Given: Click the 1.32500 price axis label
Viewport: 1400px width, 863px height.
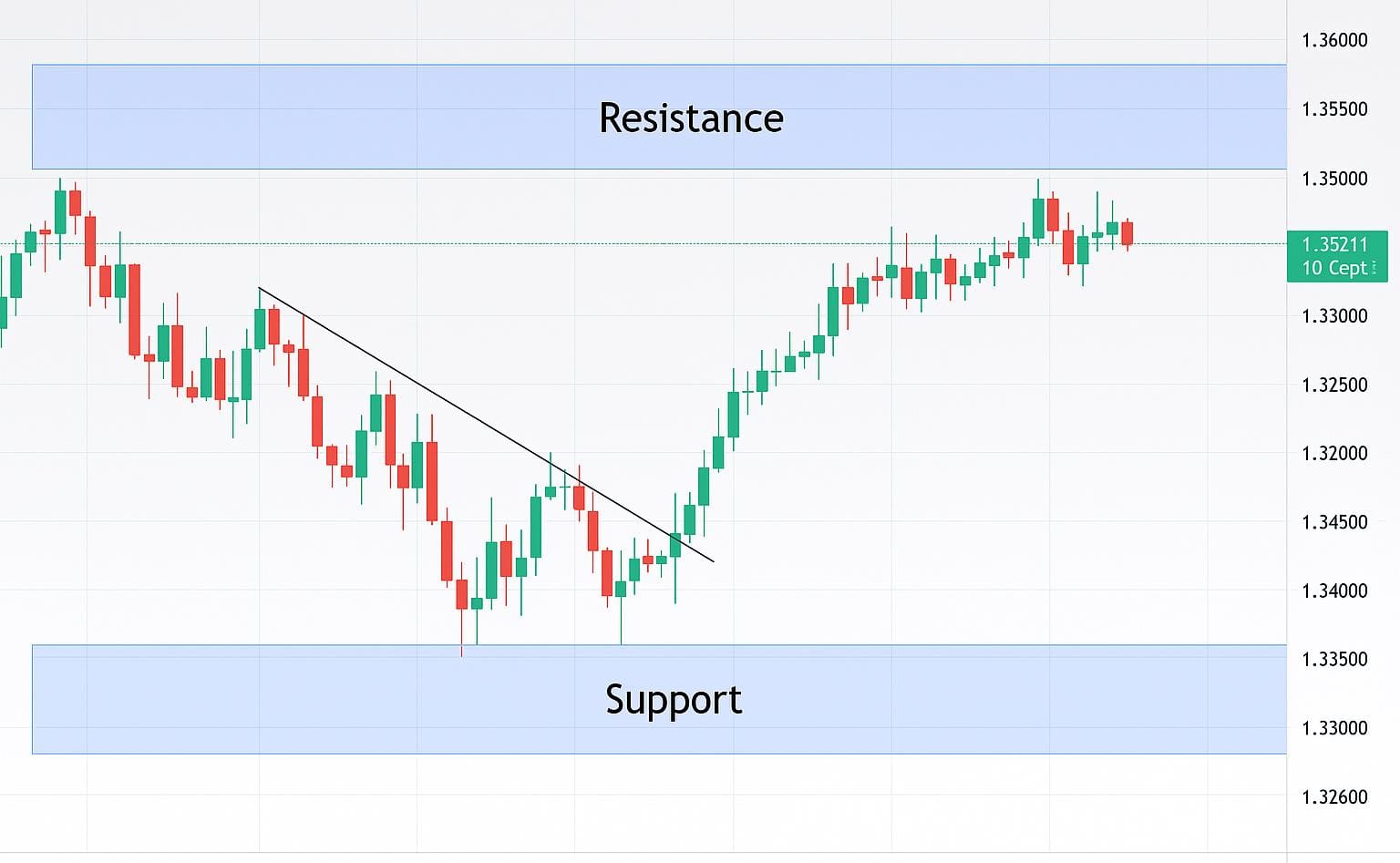Looking at the screenshot, I should [1334, 385].
